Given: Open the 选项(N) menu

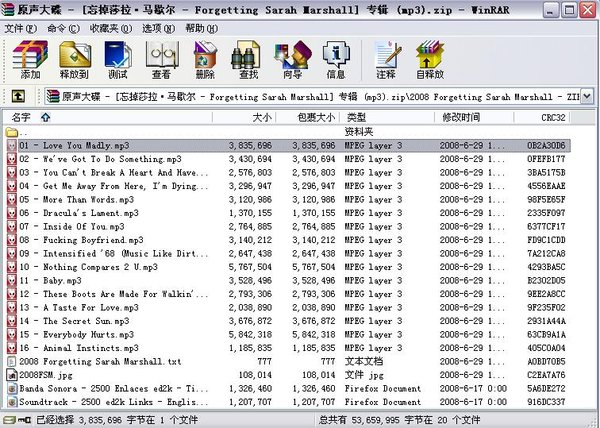Looking at the screenshot, I should (158, 29).
